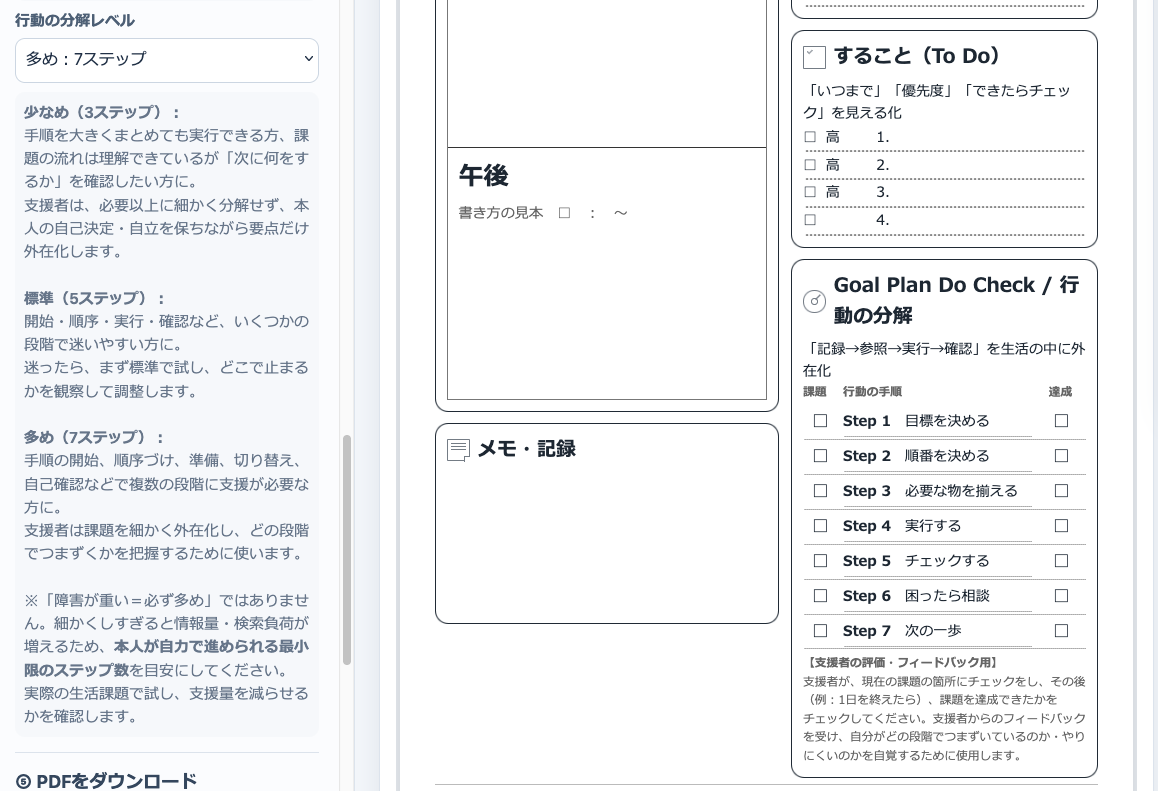
Task: Click Step 2 text 順番を決める
Action: [947, 456]
